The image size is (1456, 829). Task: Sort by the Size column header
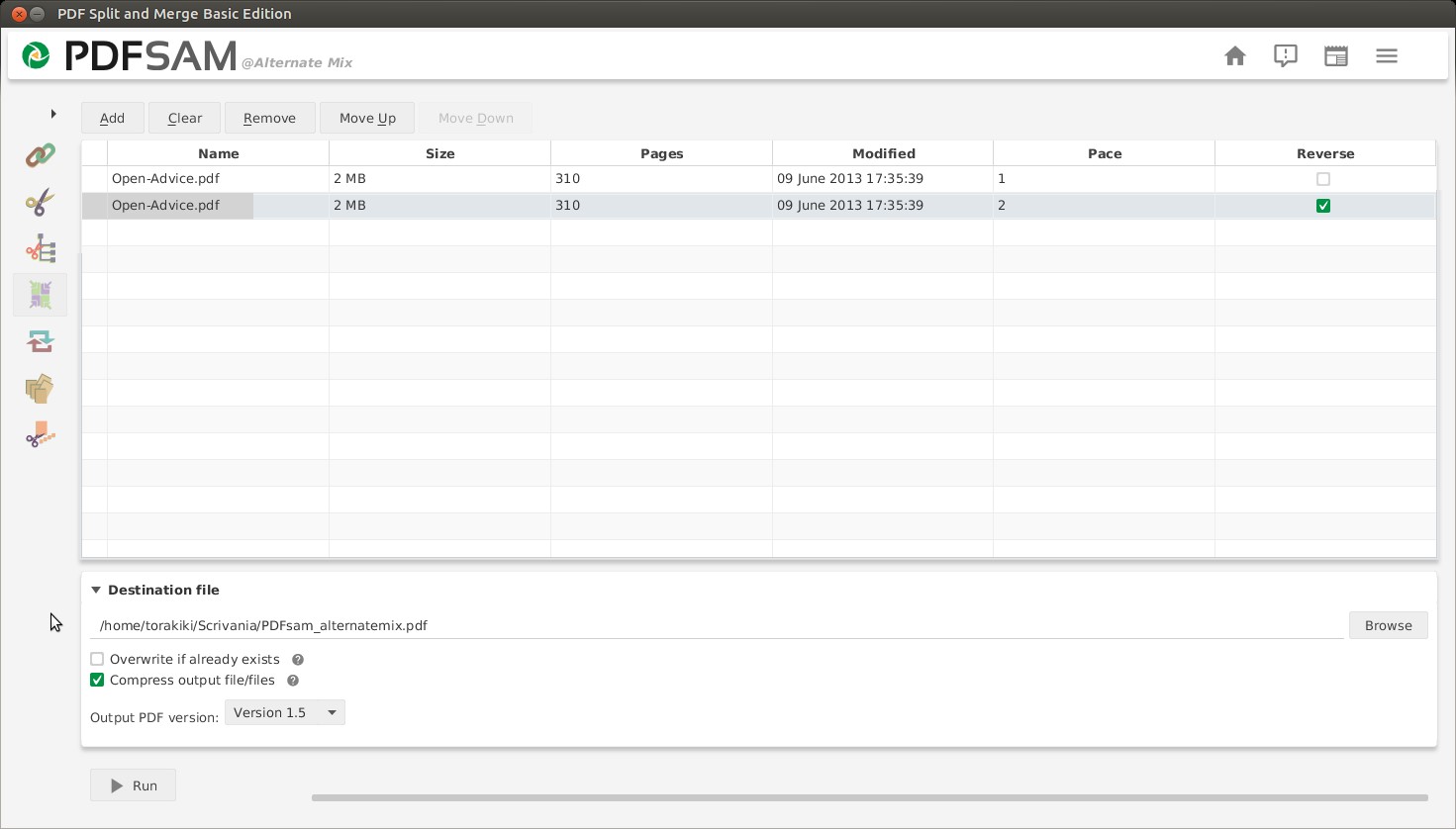440,153
